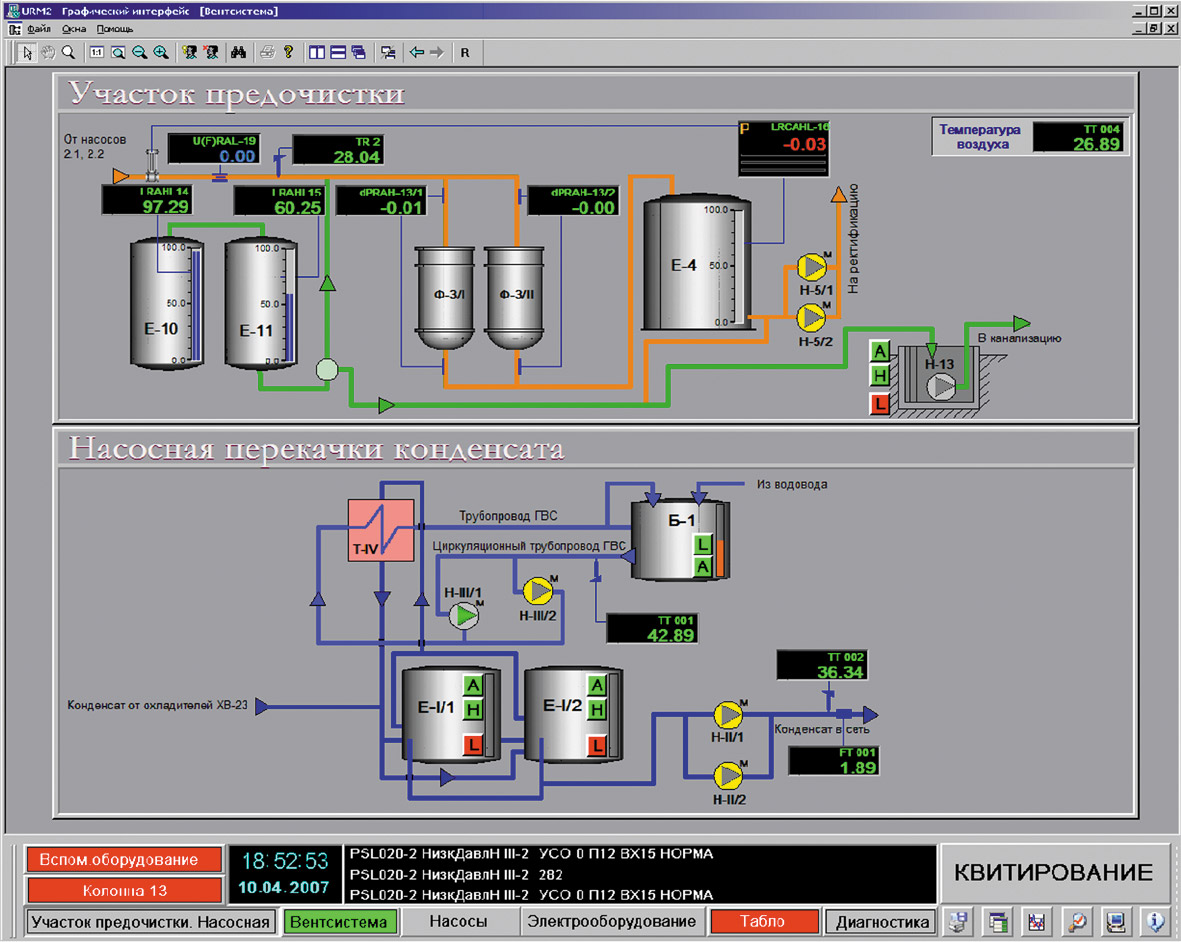Cascade windows icon
Screen dimensions: 1181x942
(359, 53)
